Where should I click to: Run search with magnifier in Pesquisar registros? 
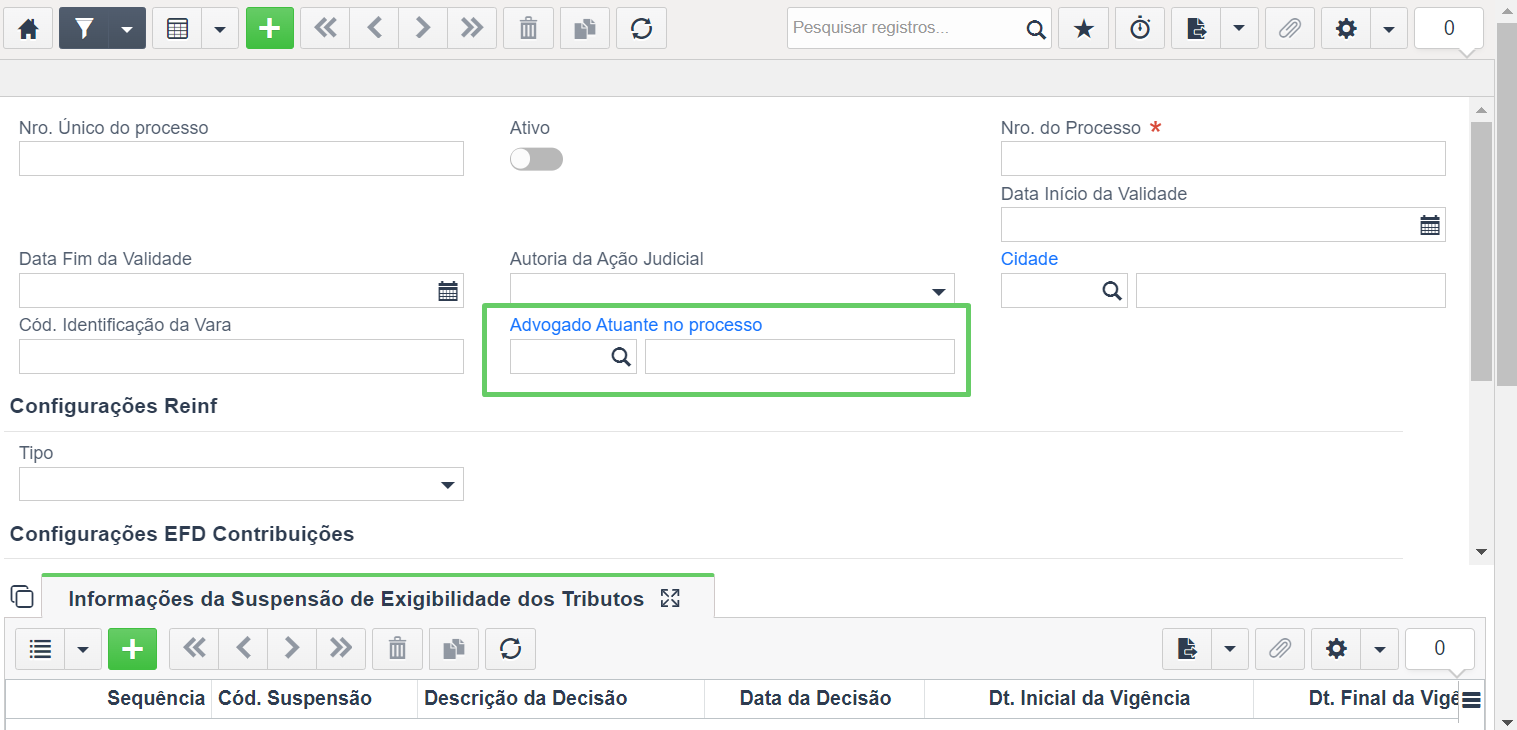(x=1036, y=29)
